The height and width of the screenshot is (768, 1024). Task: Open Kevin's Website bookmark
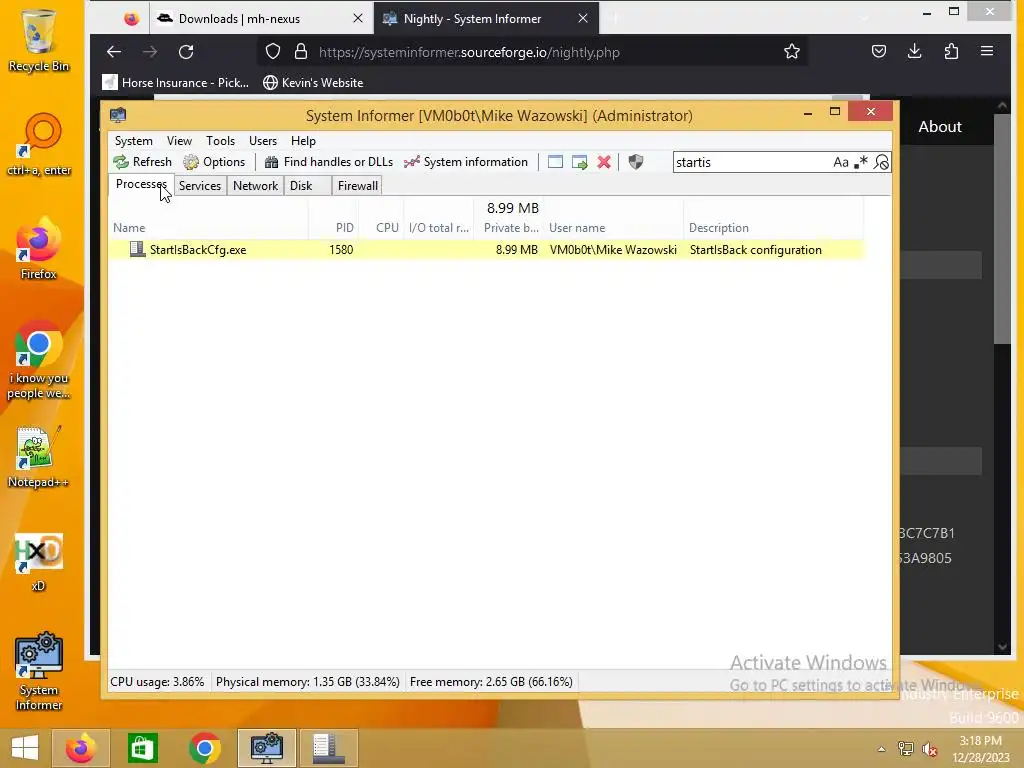pos(313,83)
